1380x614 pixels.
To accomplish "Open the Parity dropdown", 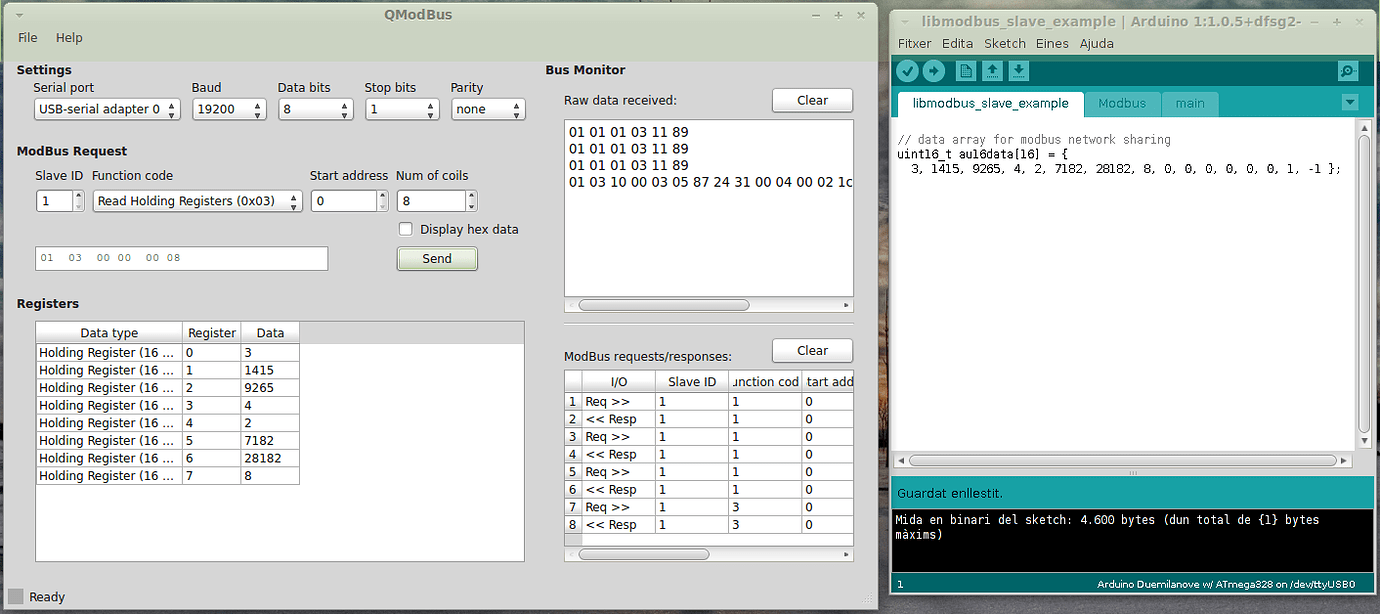I will [488, 109].
